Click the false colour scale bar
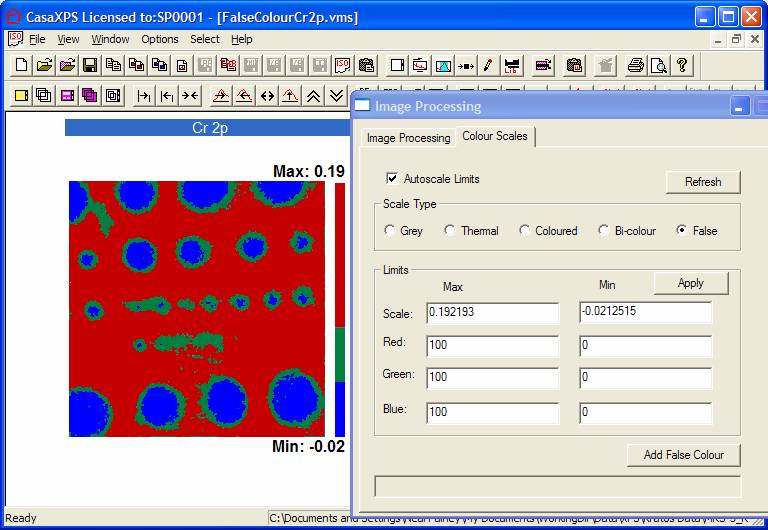 tap(339, 308)
